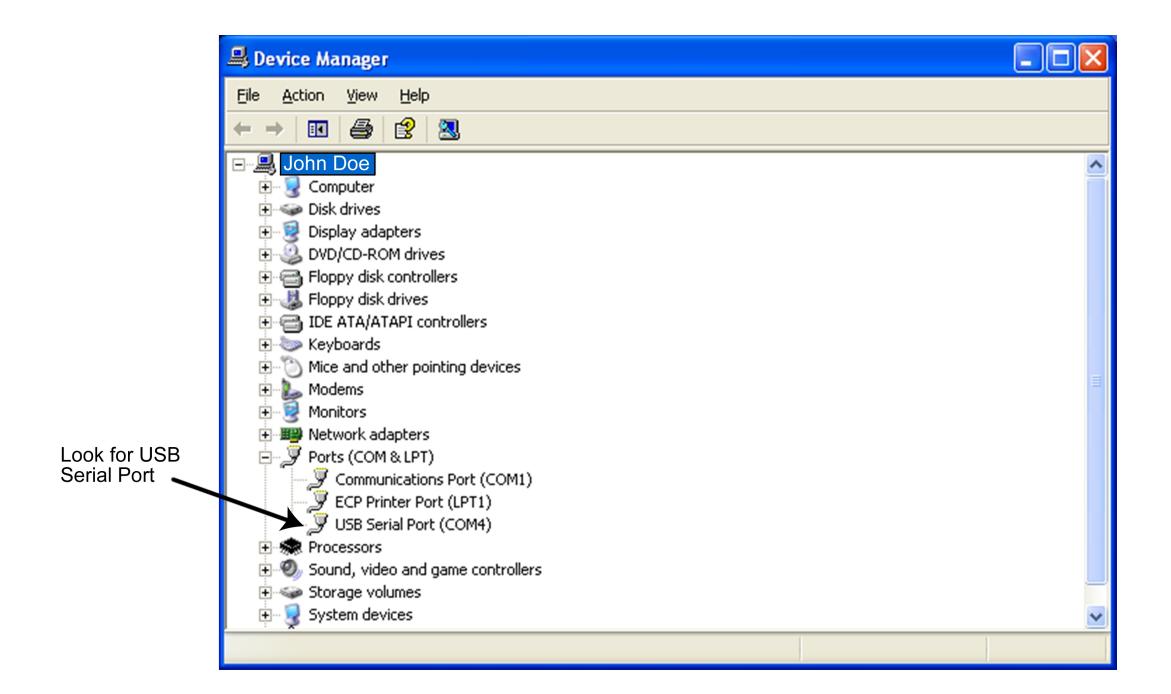Image resolution: width=1171 pixels, height=694 pixels.
Task: Click the Keyboards icon
Action: 291,344
